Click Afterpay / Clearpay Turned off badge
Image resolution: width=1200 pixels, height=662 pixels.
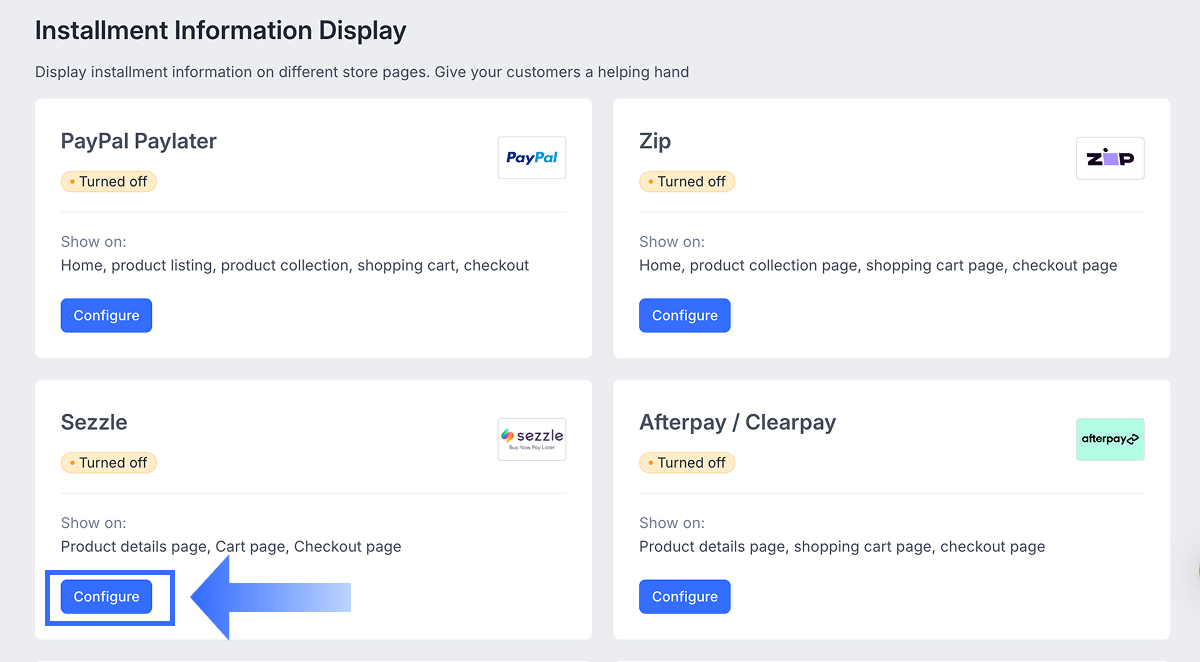pyautogui.click(x=687, y=462)
